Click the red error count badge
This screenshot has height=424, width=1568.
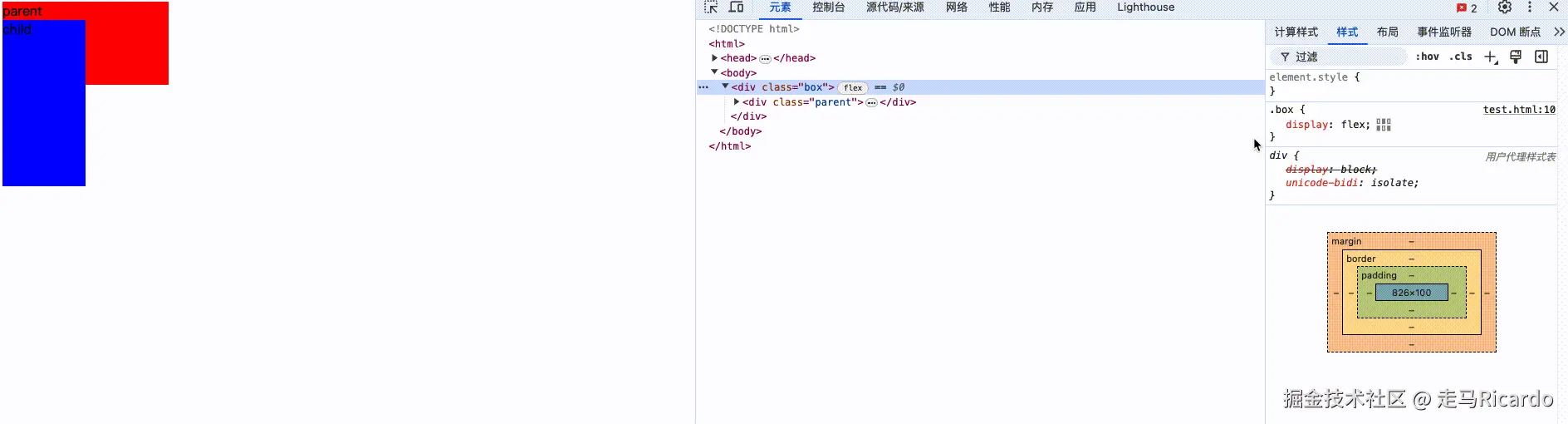click(1467, 8)
